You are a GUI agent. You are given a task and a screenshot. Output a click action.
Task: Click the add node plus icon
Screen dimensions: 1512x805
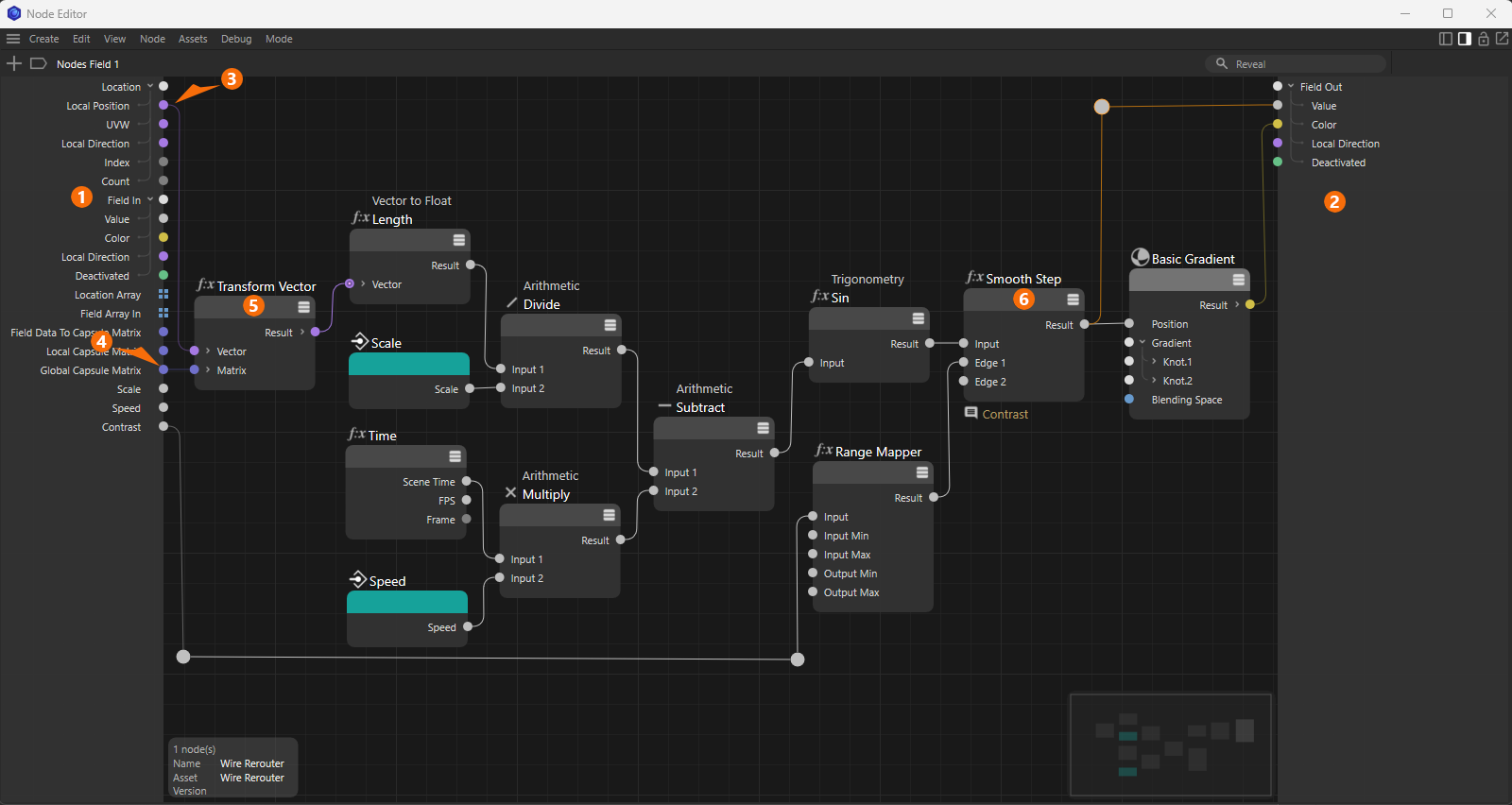(14, 63)
